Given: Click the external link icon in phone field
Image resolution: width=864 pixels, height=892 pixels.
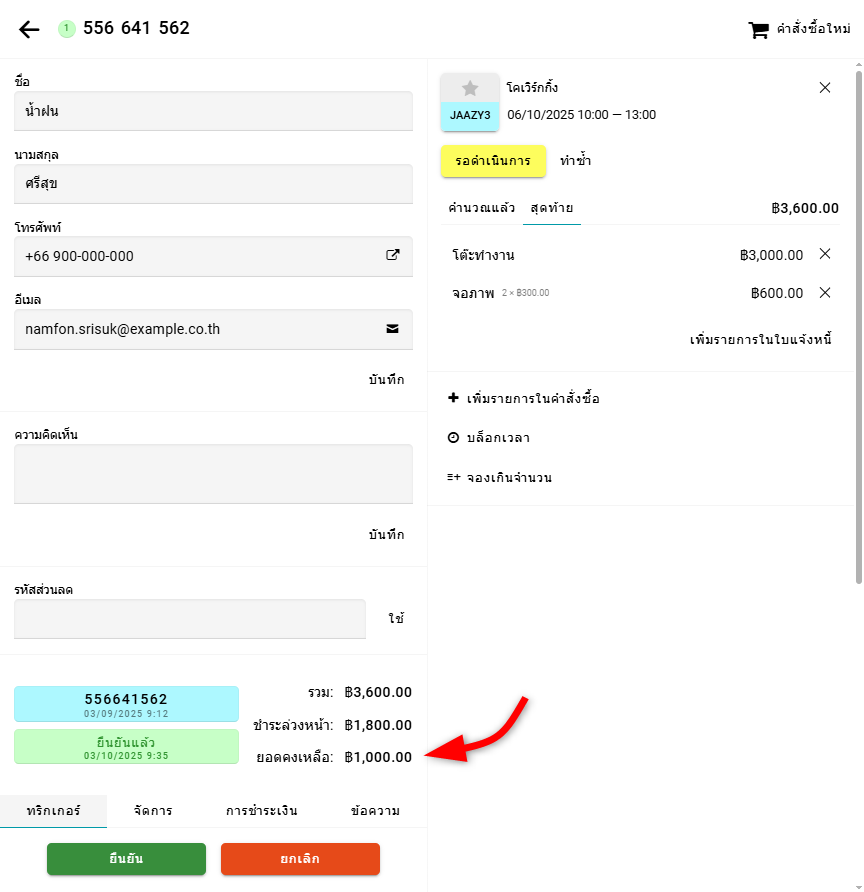Looking at the screenshot, I should [393, 255].
